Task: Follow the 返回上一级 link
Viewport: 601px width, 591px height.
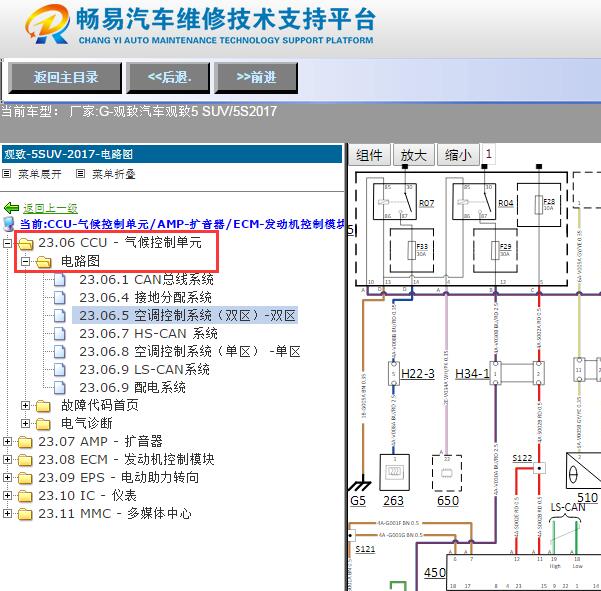Action: point(50,208)
